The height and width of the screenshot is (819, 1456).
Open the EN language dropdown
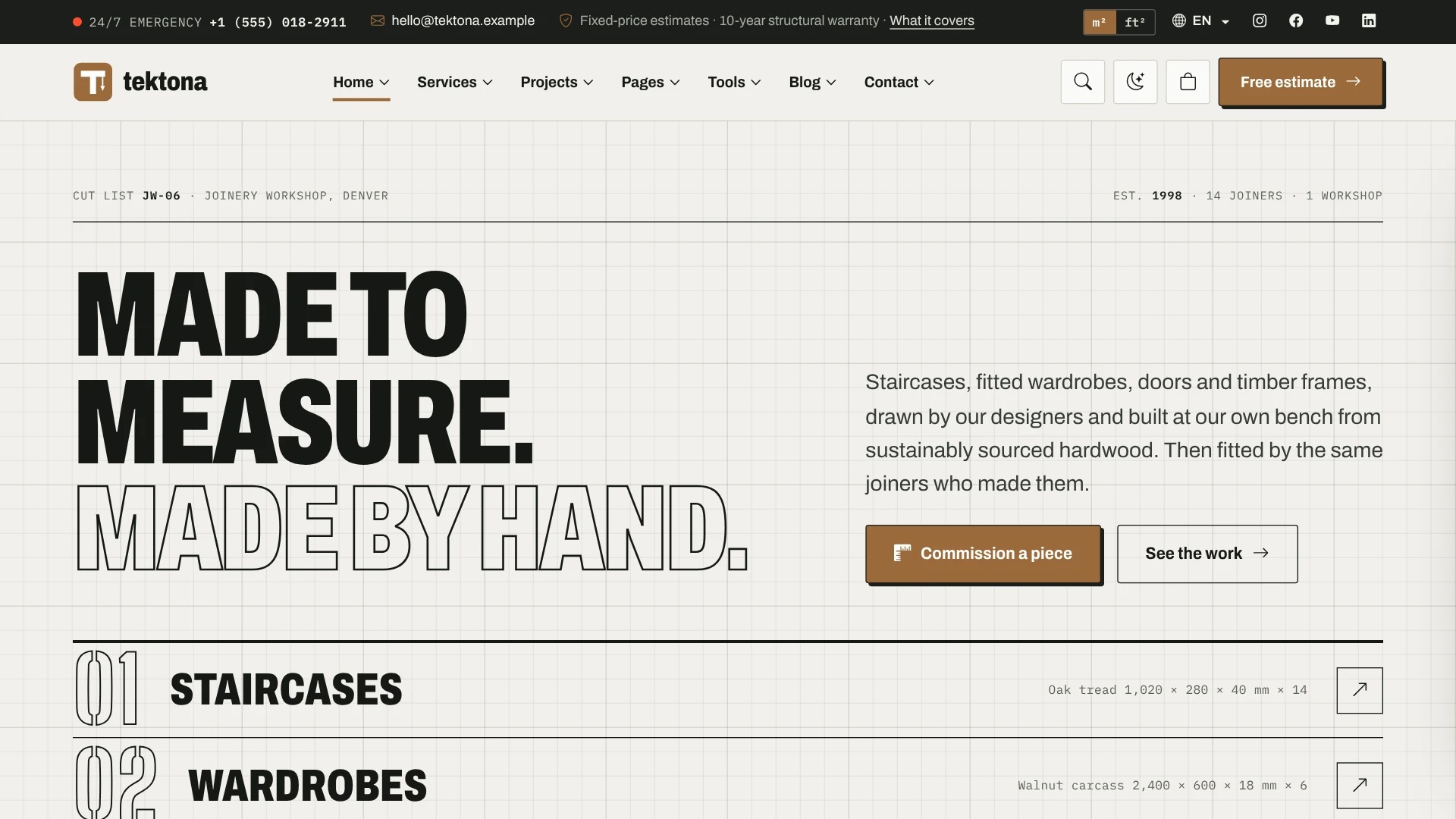[x=1201, y=21]
